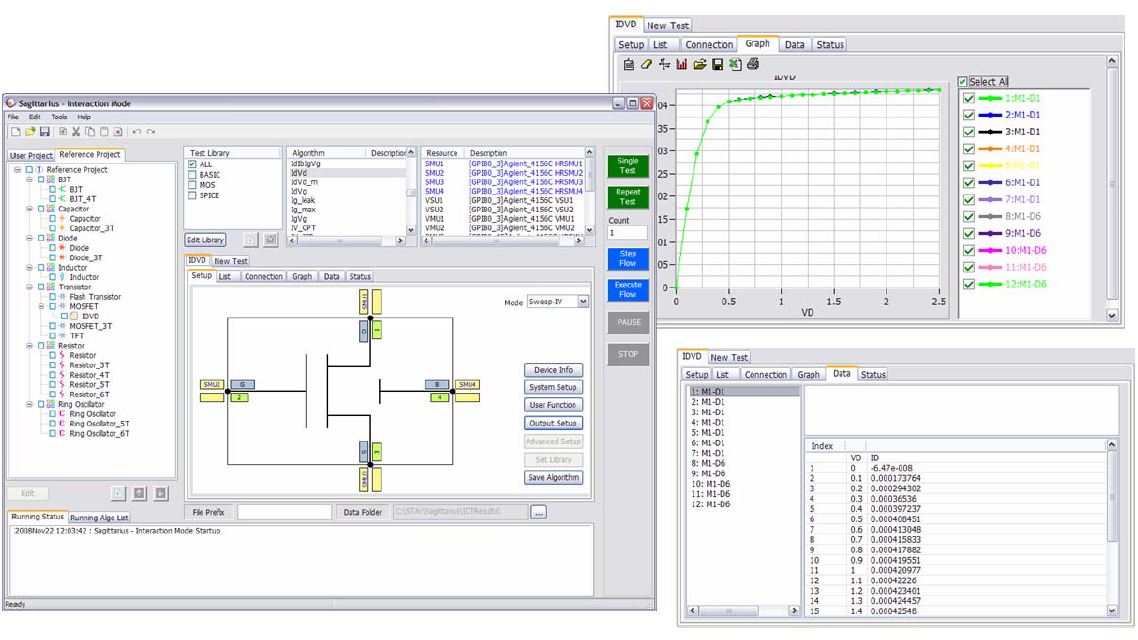Click the Data Folder browse button
The image size is (1138, 640).
pos(539,513)
